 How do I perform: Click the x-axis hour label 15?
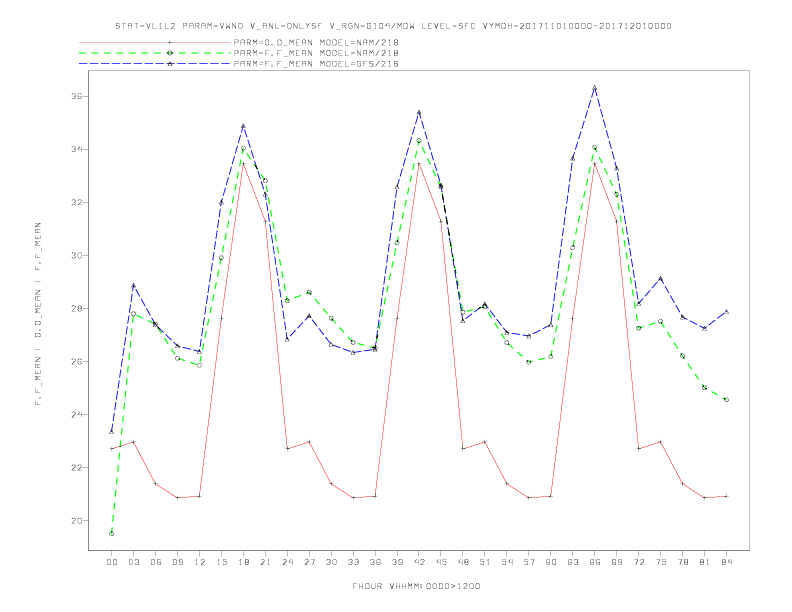(x=221, y=562)
